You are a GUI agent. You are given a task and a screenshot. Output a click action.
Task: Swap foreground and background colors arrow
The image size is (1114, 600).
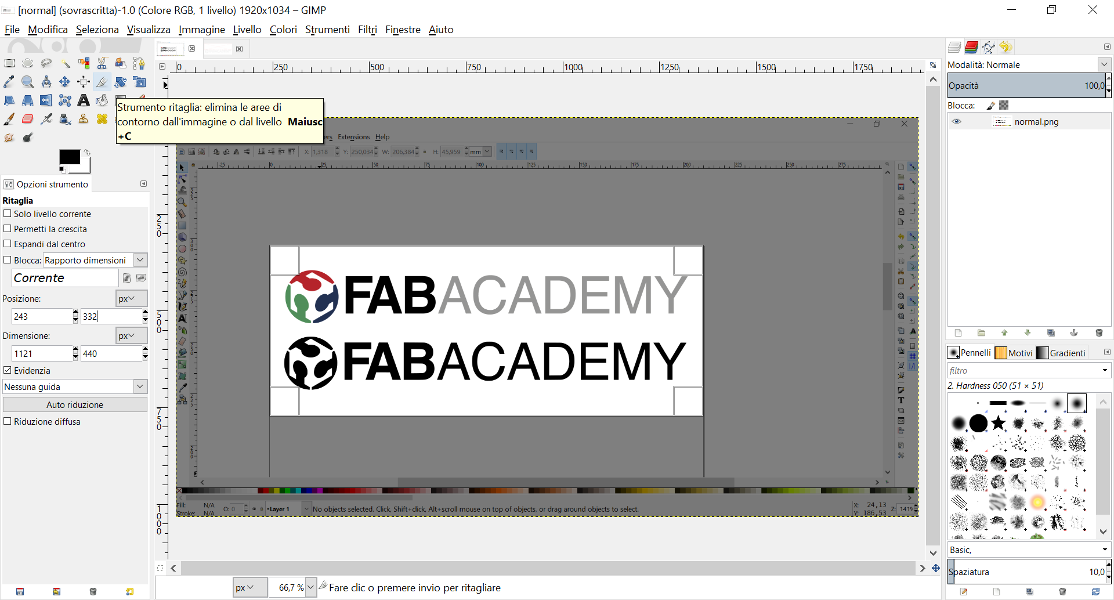coord(87,152)
